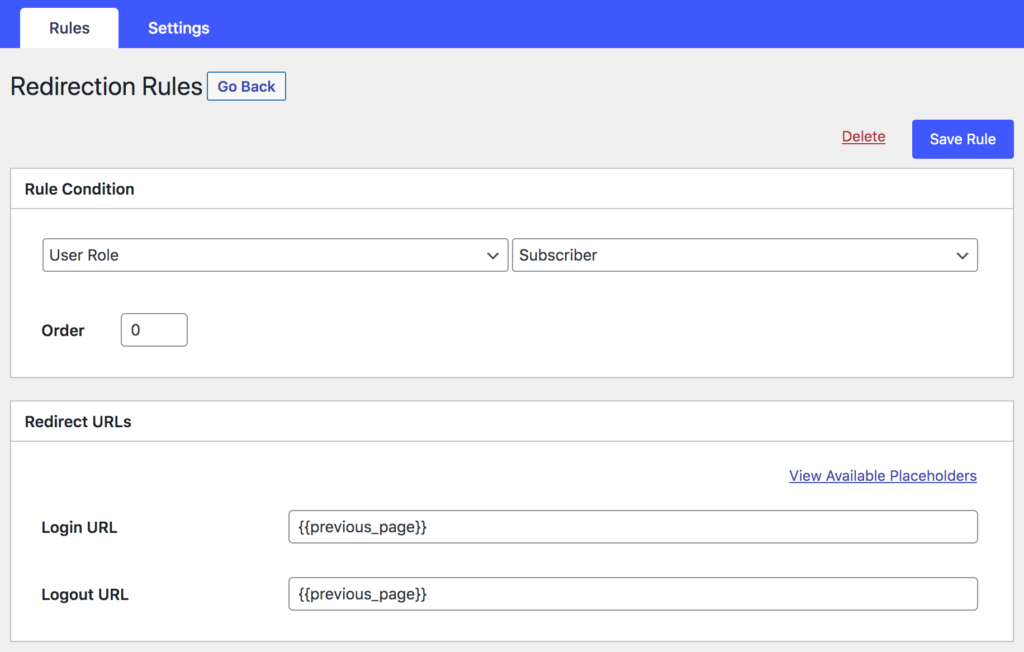Open View Available Placeholders
The image size is (1024, 652).
pos(882,475)
